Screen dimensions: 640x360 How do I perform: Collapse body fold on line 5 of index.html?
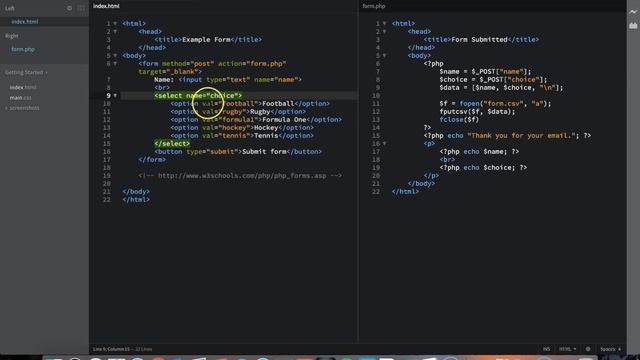(115, 56)
